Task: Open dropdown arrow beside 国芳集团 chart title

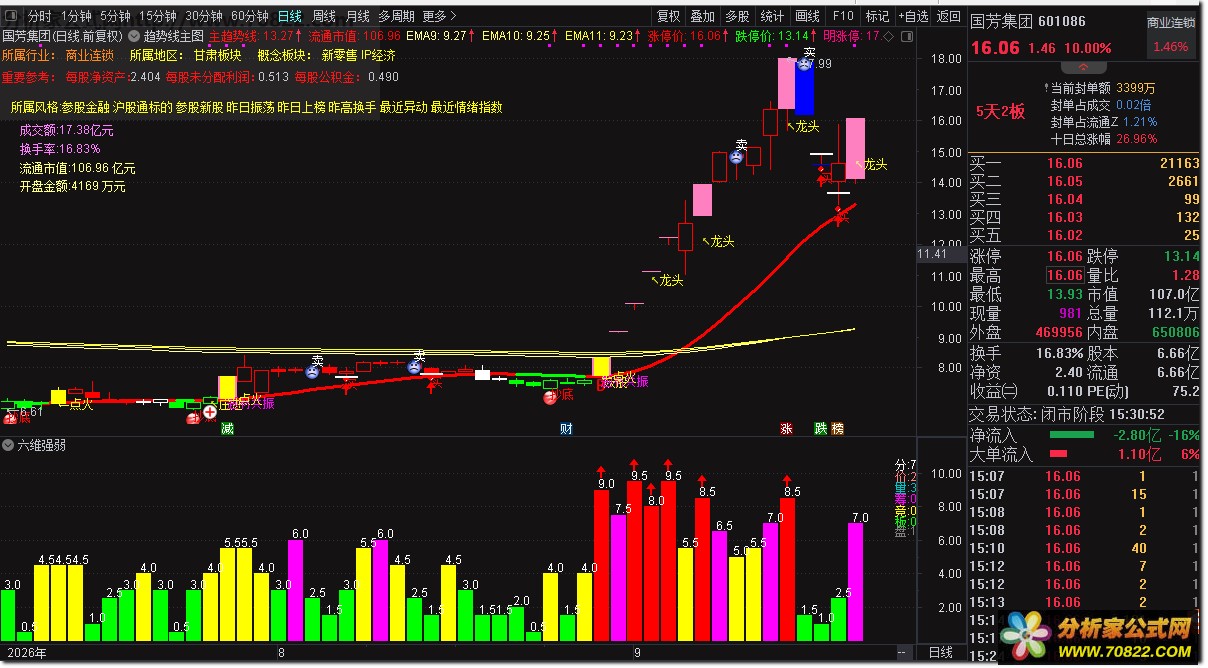Action: point(134,35)
